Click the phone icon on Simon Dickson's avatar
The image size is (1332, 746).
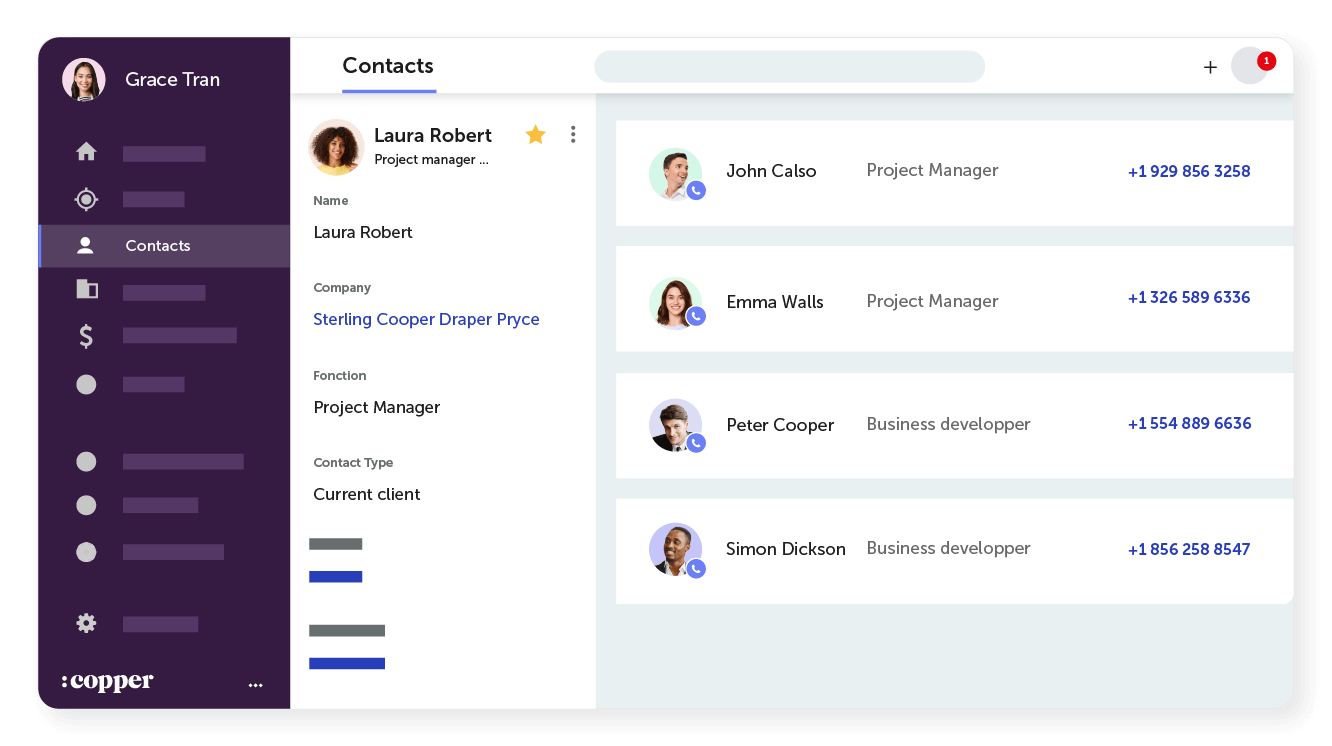point(696,568)
